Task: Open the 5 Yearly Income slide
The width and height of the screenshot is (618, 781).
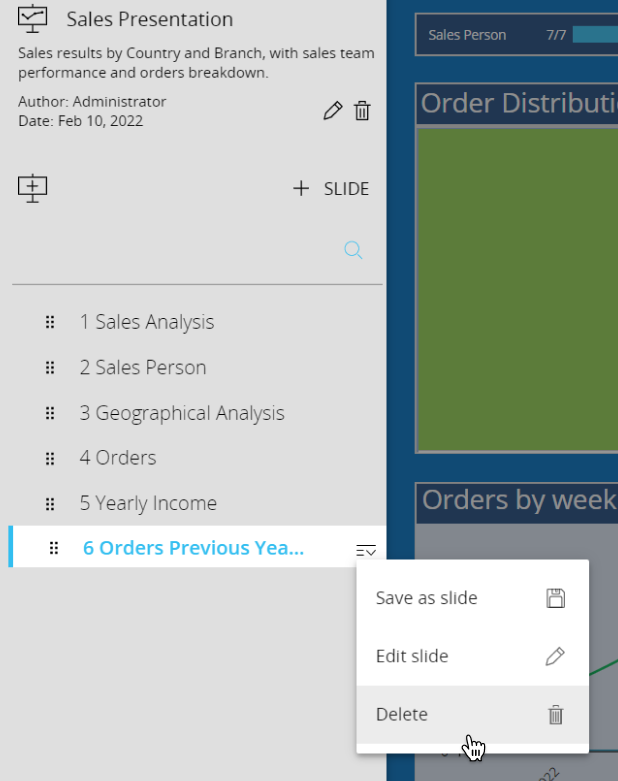Action: [x=148, y=503]
